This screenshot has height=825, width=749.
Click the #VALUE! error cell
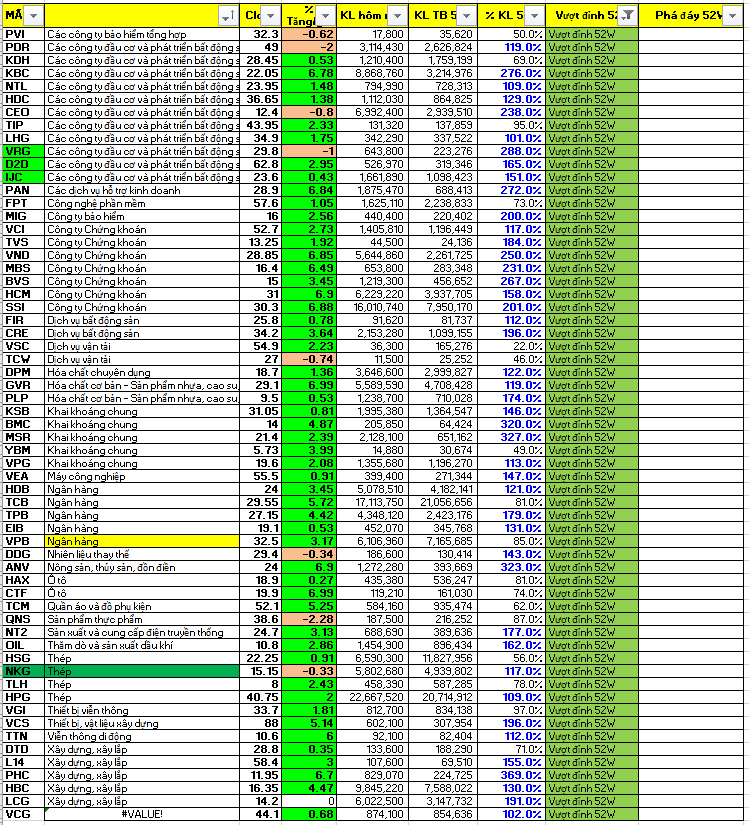[142, 815]
